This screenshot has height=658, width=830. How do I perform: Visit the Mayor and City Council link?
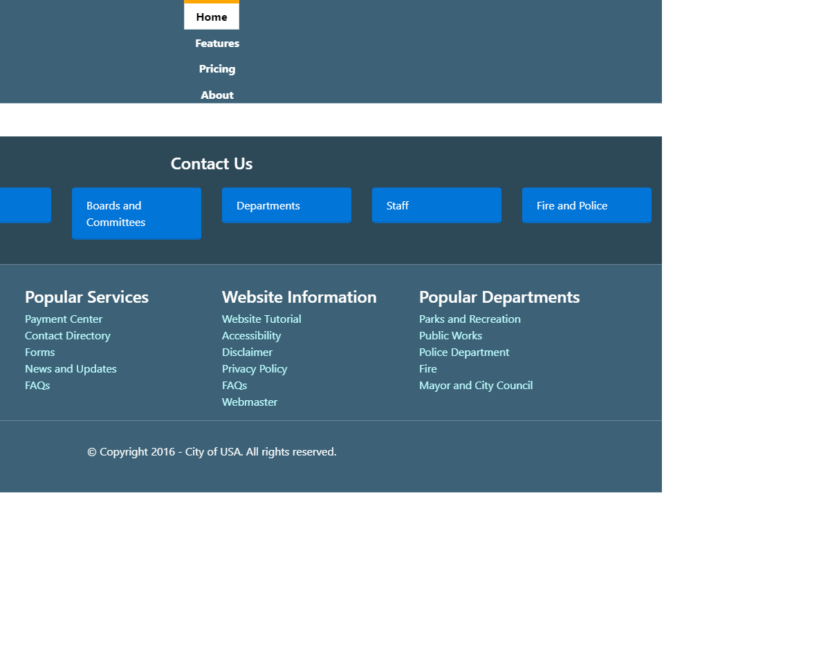pyautogui.click(x=476, y=385)
